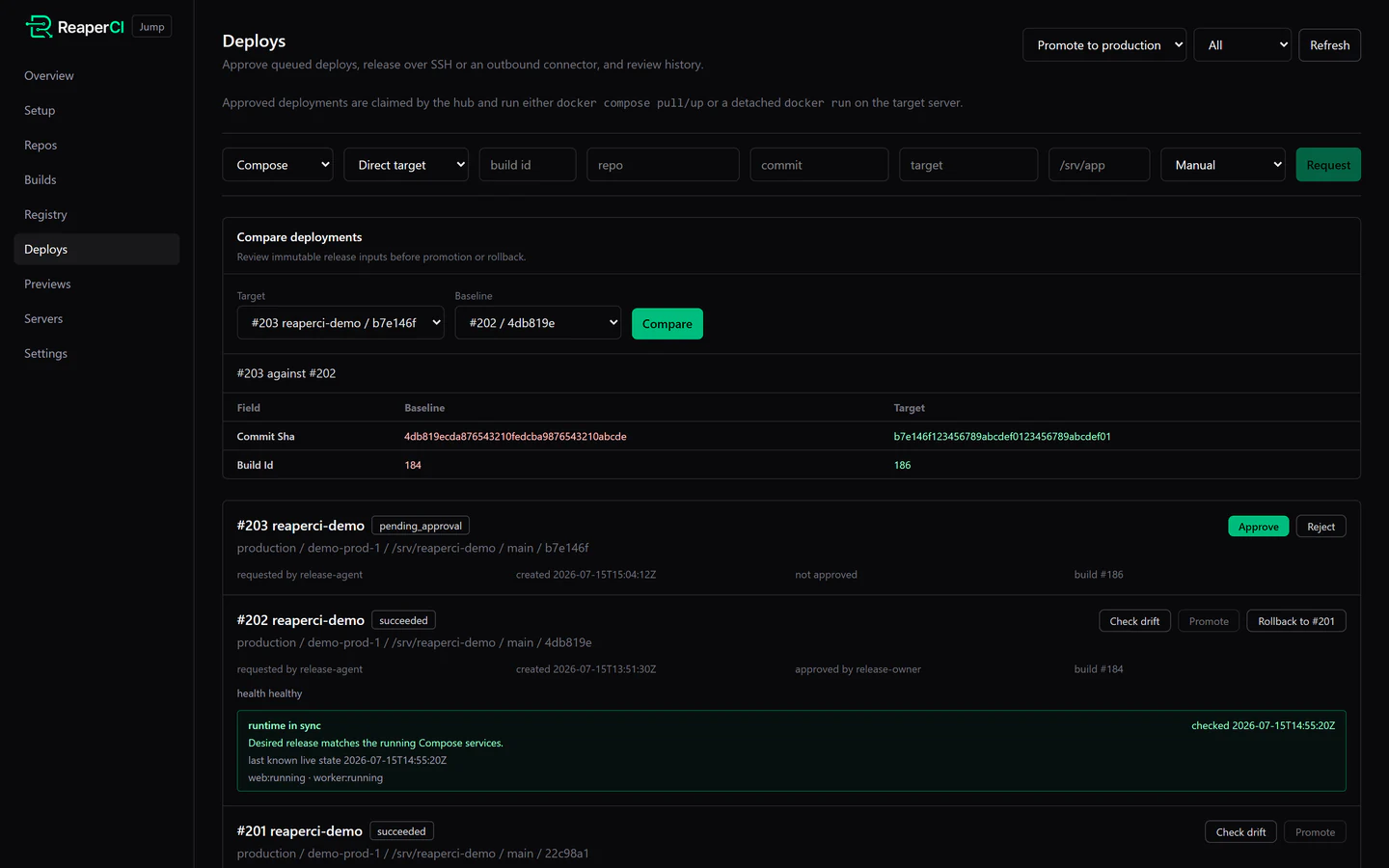The width and height of the screenshot is (1389, 868).
Task: Click the #203 reaperci-demo title
Action: pyautogui.click(x=301, y=526)
